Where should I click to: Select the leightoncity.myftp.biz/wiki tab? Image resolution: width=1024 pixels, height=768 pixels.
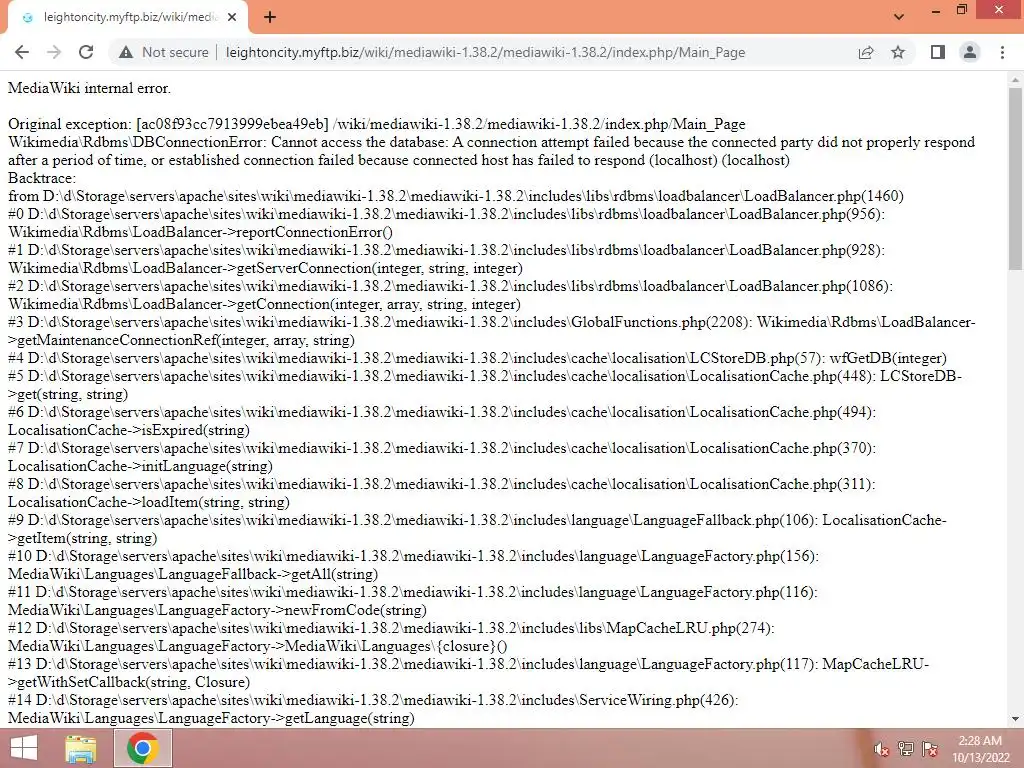pyautogui.click(x=127, y=18)
